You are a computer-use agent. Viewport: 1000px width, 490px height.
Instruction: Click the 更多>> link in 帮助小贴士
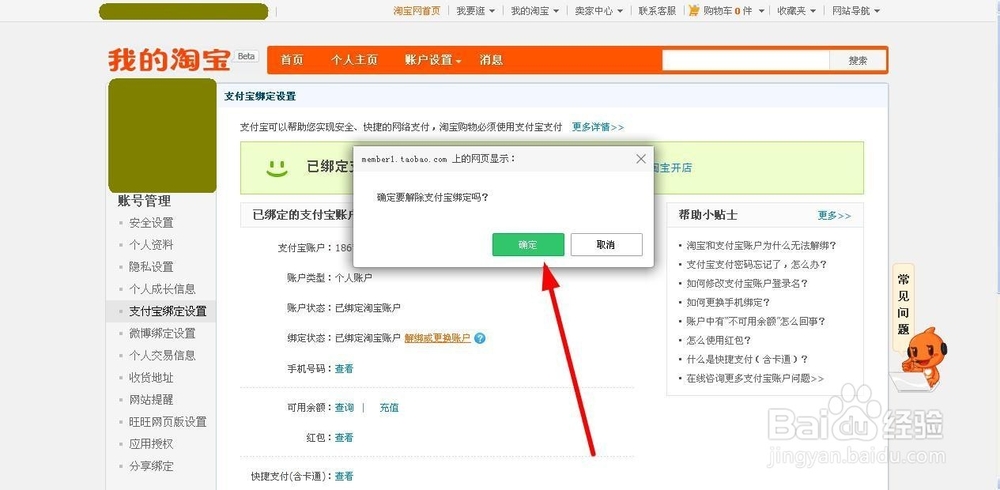pos(834,216)
